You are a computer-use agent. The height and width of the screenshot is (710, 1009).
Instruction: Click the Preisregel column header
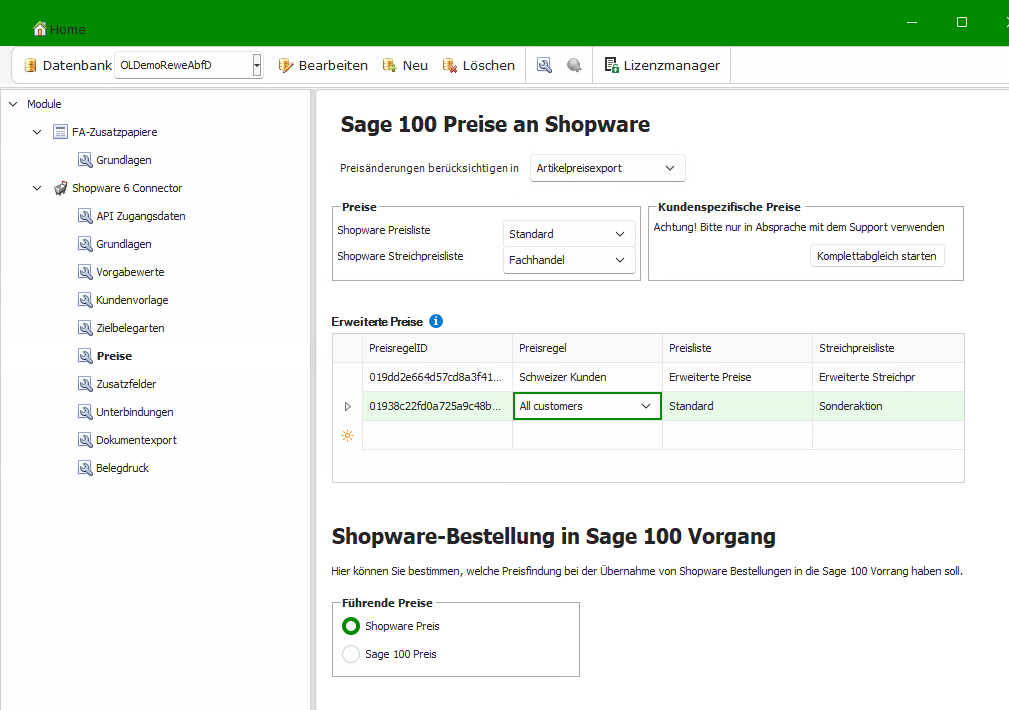587,348
